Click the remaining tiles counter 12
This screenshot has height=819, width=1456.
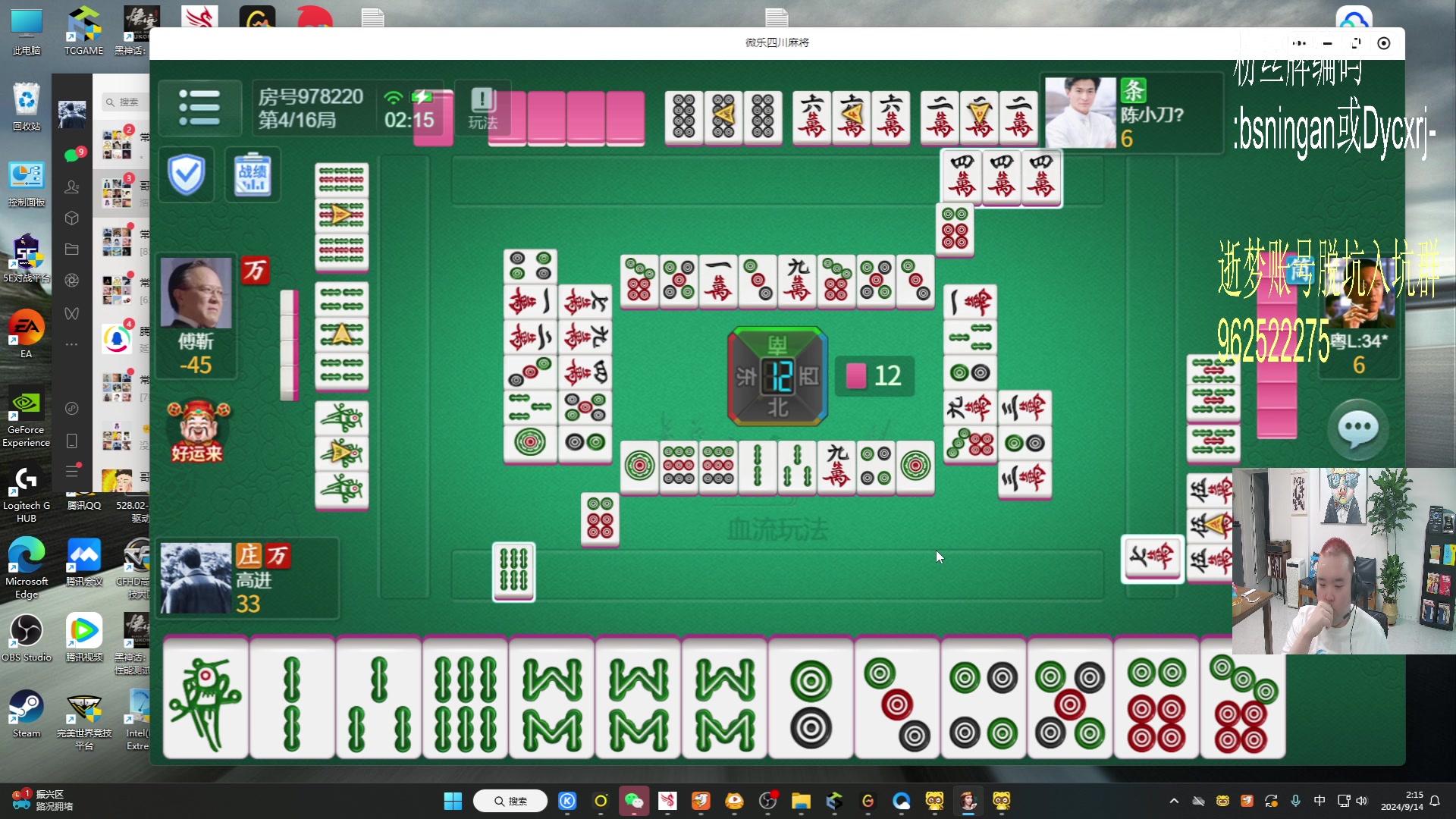click(874, 376)
